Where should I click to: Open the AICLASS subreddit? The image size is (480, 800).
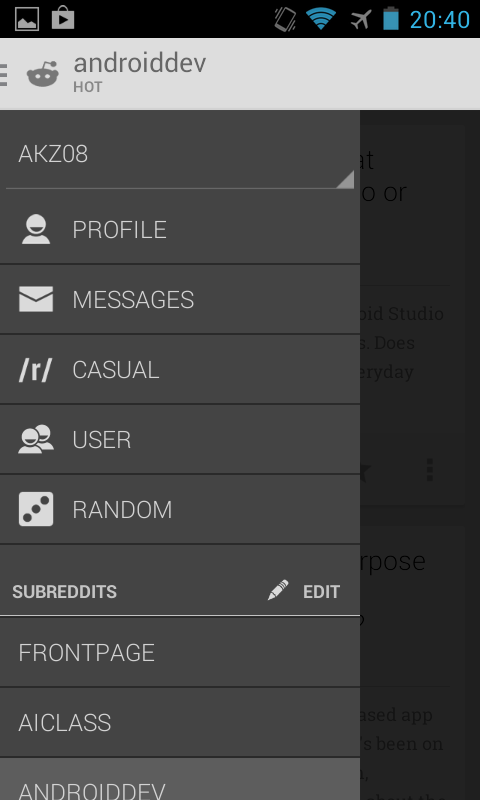click(x=180, y=722)
